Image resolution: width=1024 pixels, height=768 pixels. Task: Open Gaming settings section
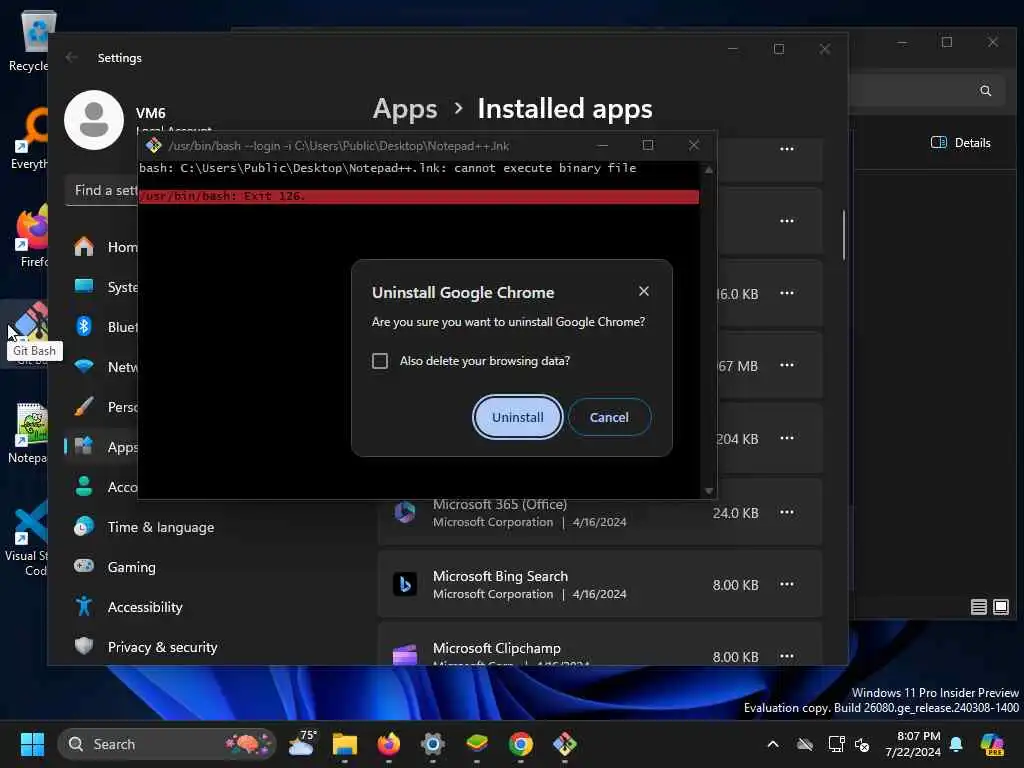pyautogui.click(x=131, y=567)
